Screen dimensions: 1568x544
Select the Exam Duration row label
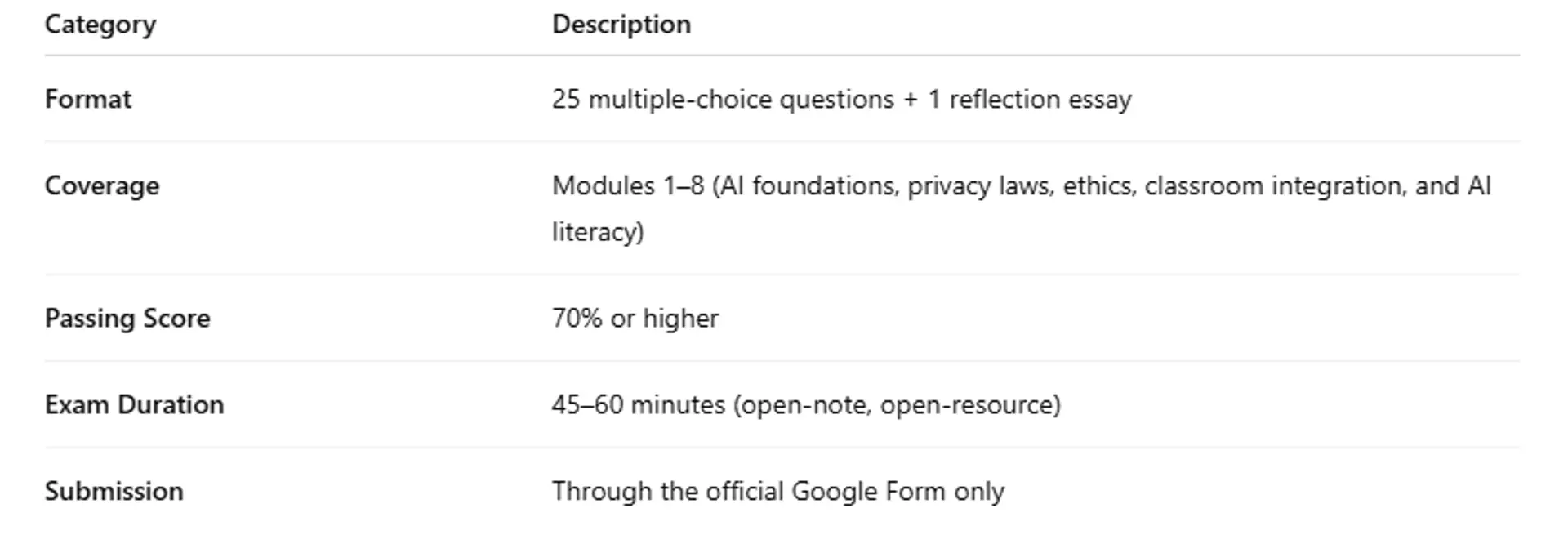pos(134,404)
